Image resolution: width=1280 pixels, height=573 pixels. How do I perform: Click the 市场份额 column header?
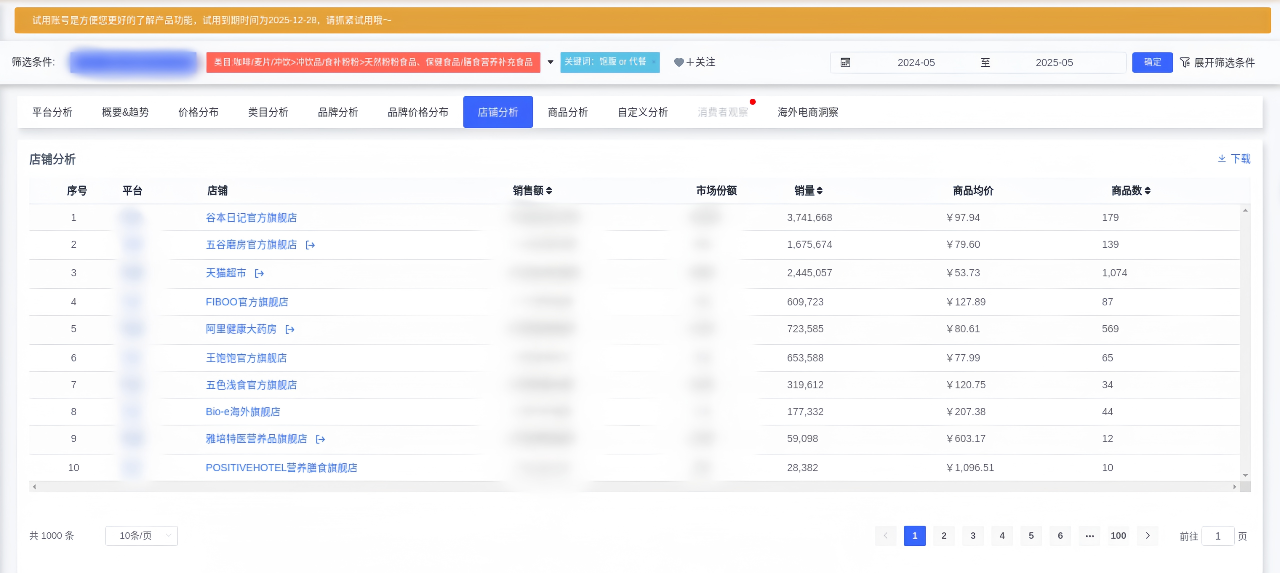pos(716,190)
